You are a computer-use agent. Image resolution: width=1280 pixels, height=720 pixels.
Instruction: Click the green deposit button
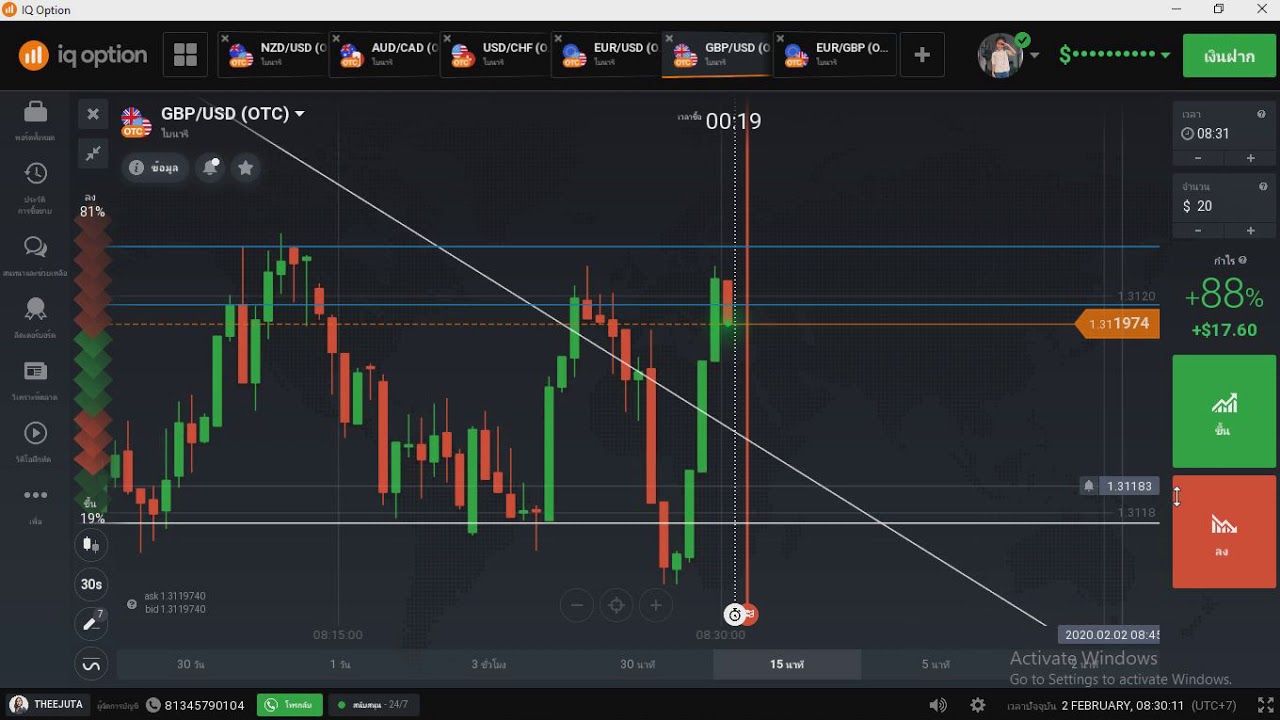pyautogui.click(x=1229, y=56)
